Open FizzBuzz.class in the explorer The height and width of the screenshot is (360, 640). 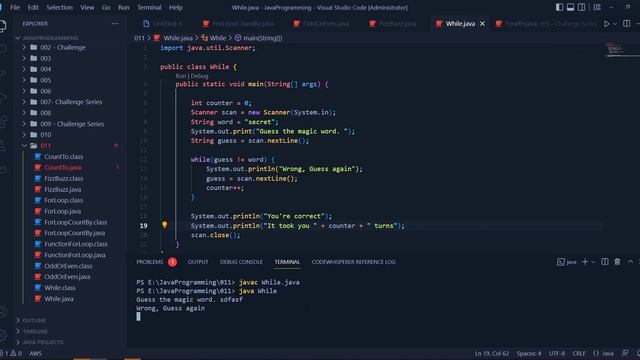pyautogui.click(x=64, y=178)
